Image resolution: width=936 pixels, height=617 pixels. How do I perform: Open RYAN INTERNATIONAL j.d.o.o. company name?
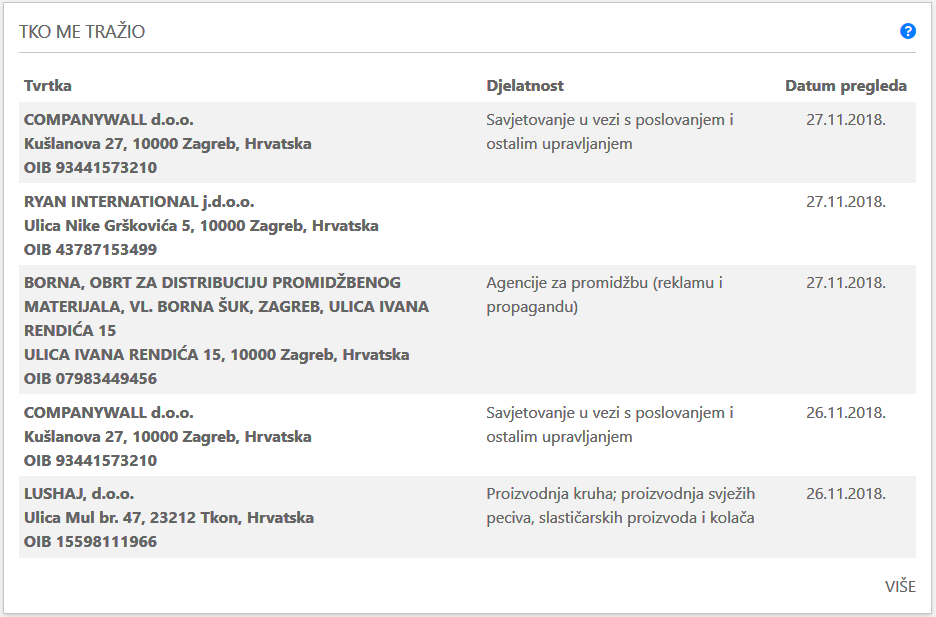pyautogui.click(x=139, y=202)
